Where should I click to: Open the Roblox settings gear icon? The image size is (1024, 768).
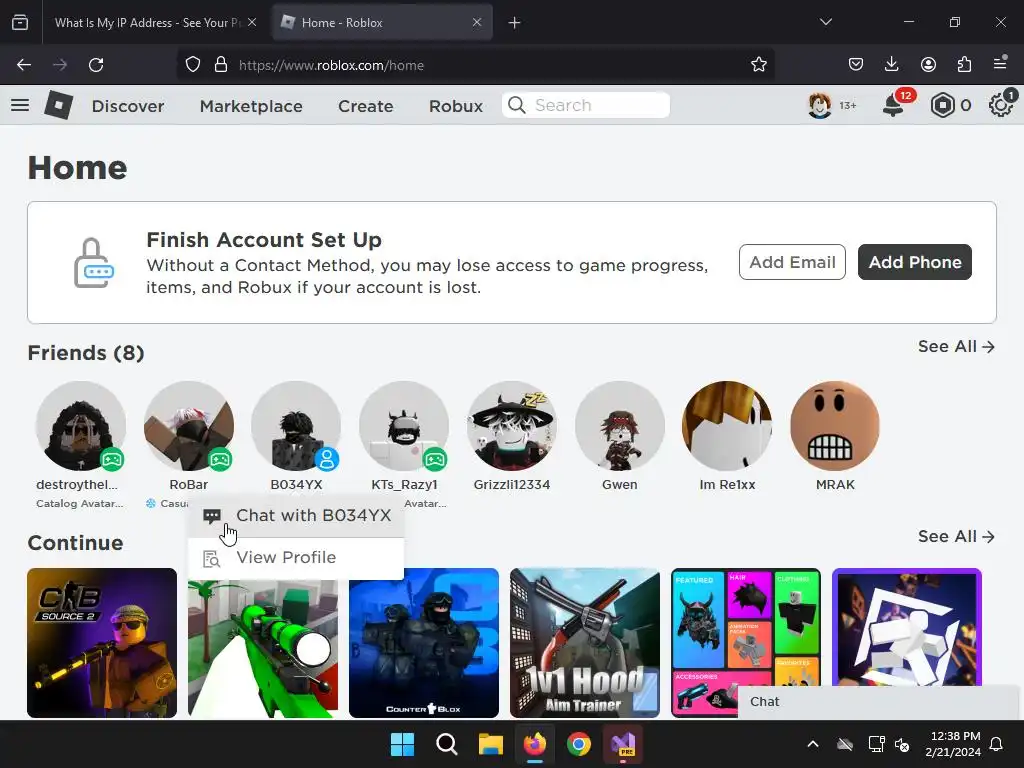coord(1000,105)
